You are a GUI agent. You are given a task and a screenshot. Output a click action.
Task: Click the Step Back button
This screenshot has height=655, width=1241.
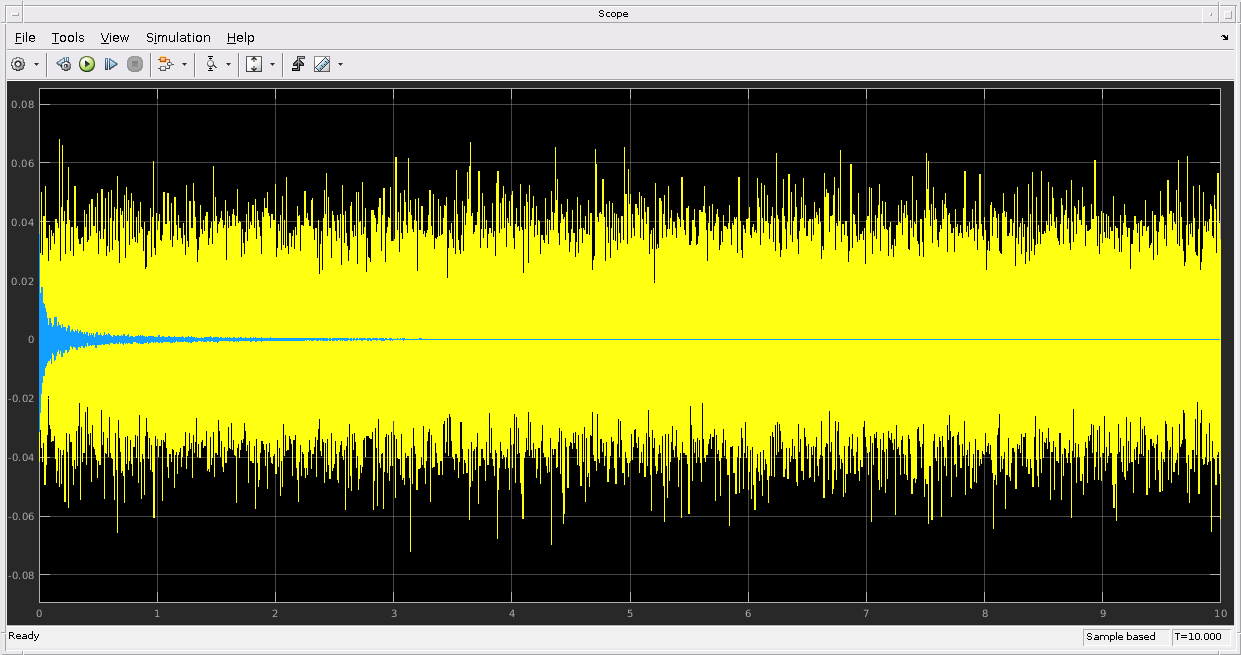click(x=63, y=64)
